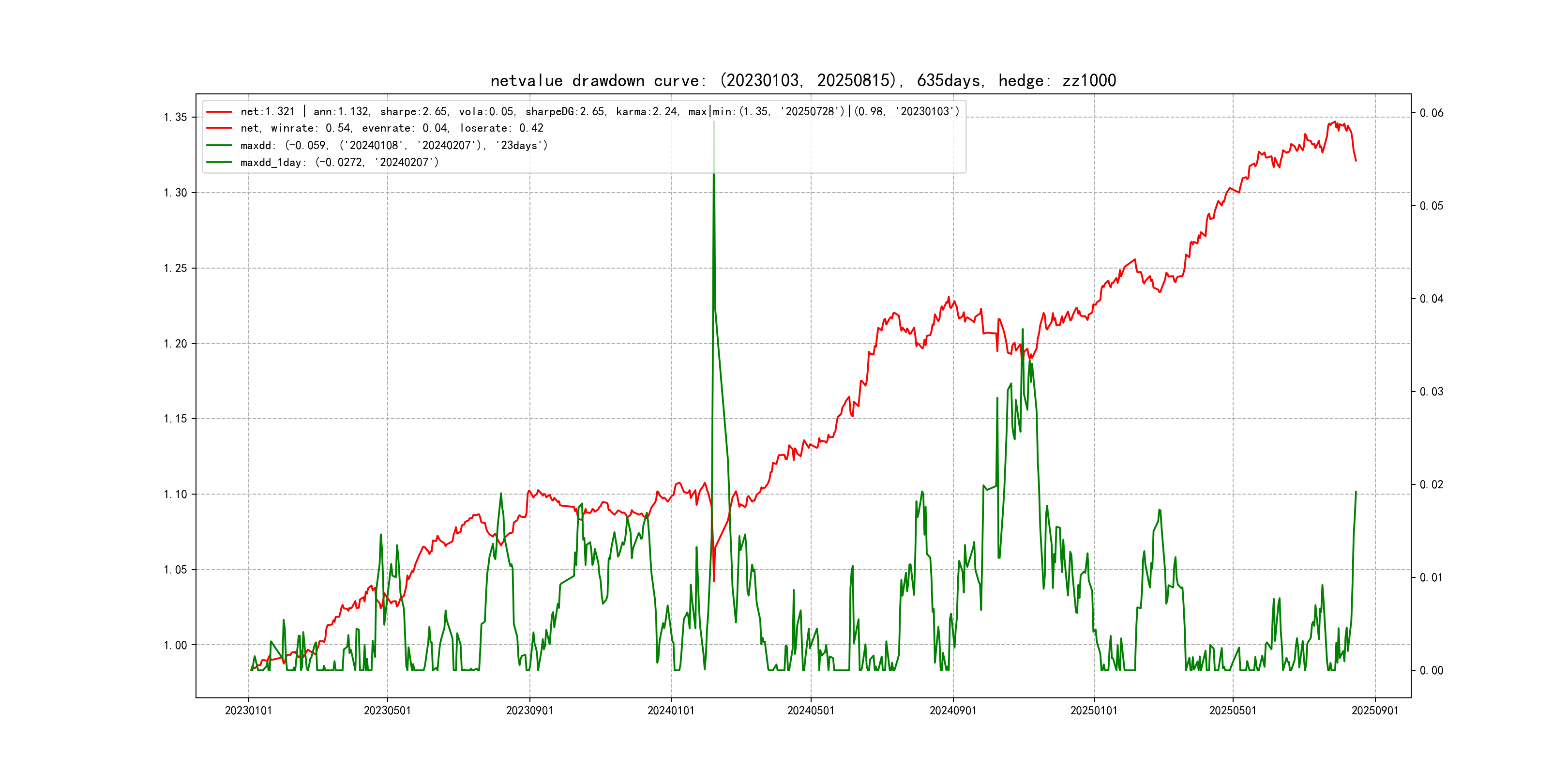The height and width of the screenshot is (784, 1568).
Task: Click the 20230501 x-axis date label
Action: pyautogui.click(x=387, y=711)
